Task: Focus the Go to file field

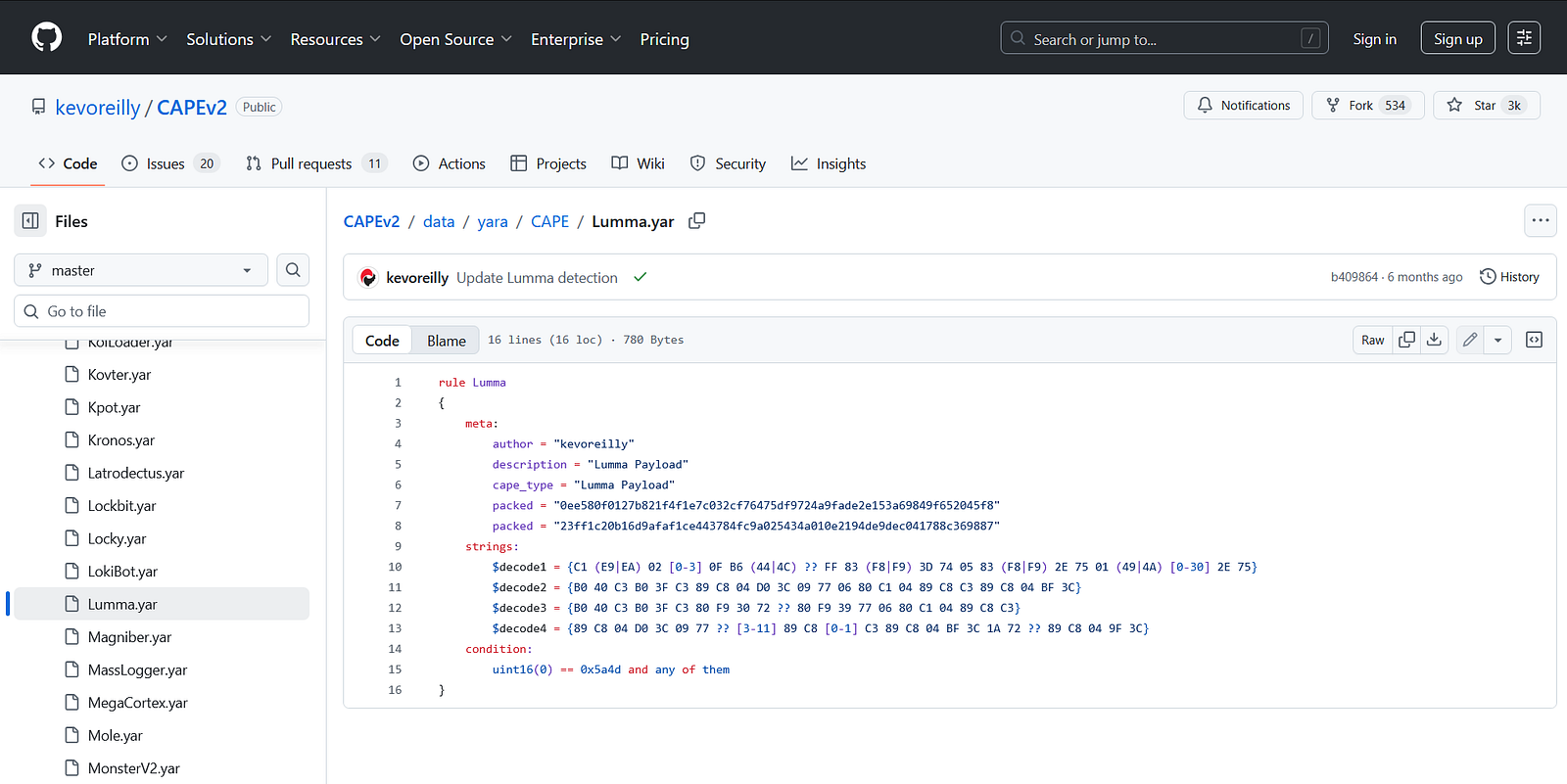Action: point(162,311)
